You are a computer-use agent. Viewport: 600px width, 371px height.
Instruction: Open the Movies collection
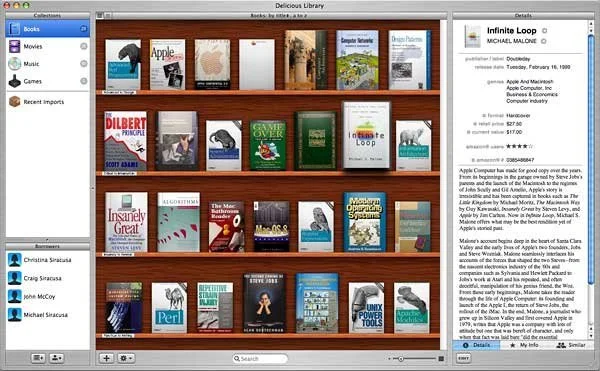[47, 46]
